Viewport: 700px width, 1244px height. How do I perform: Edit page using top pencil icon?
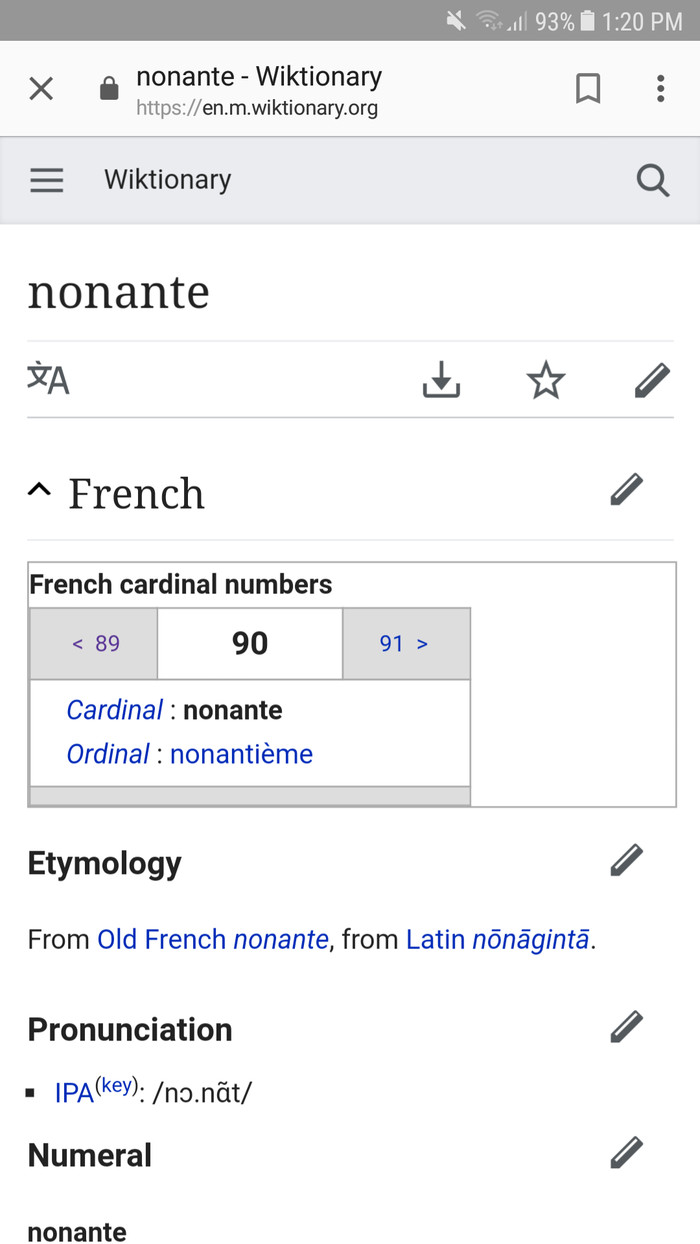coord(652,380)
